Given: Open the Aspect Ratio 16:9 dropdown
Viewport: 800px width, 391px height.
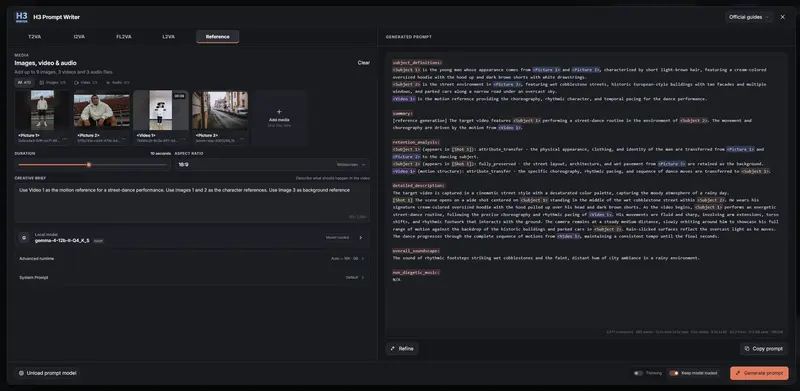Looking at the screenshot, I should tap(272, 165).
